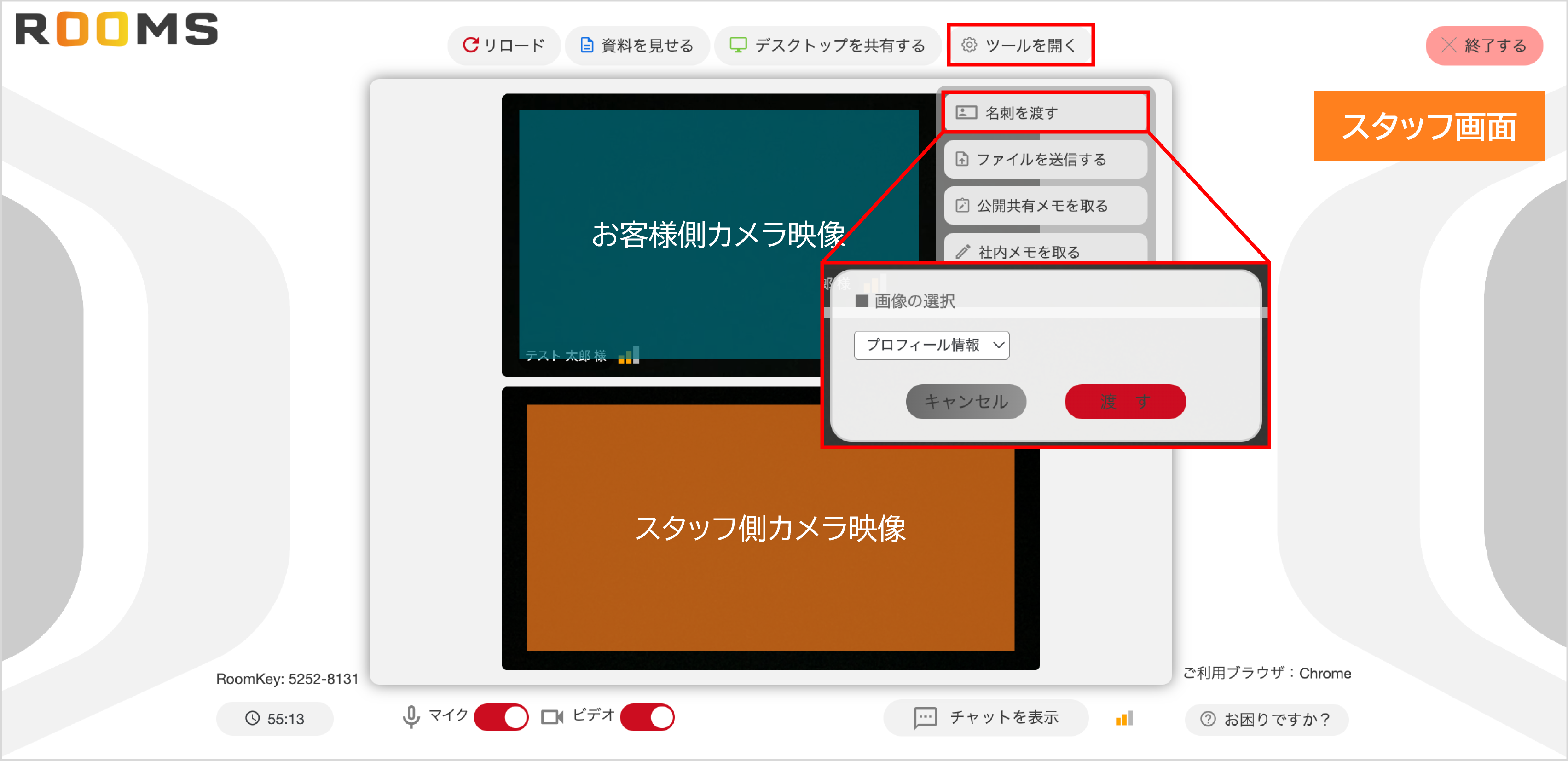Turn off camera with the ビデオ switch

(647, 716)
